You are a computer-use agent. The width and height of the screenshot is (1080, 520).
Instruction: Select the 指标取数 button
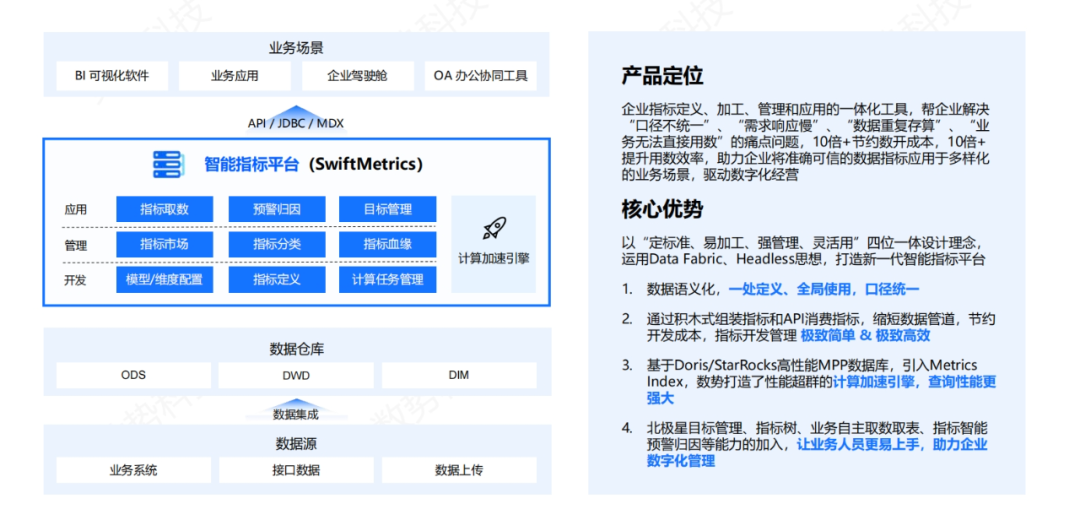(x=165, y=209)
